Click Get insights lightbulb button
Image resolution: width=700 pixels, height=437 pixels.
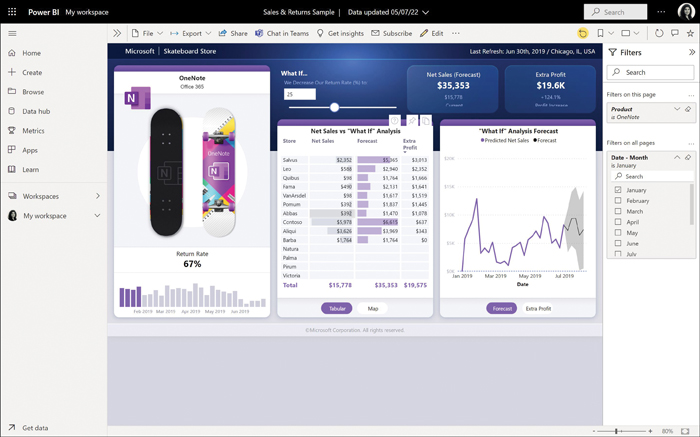tap(340, 33)
